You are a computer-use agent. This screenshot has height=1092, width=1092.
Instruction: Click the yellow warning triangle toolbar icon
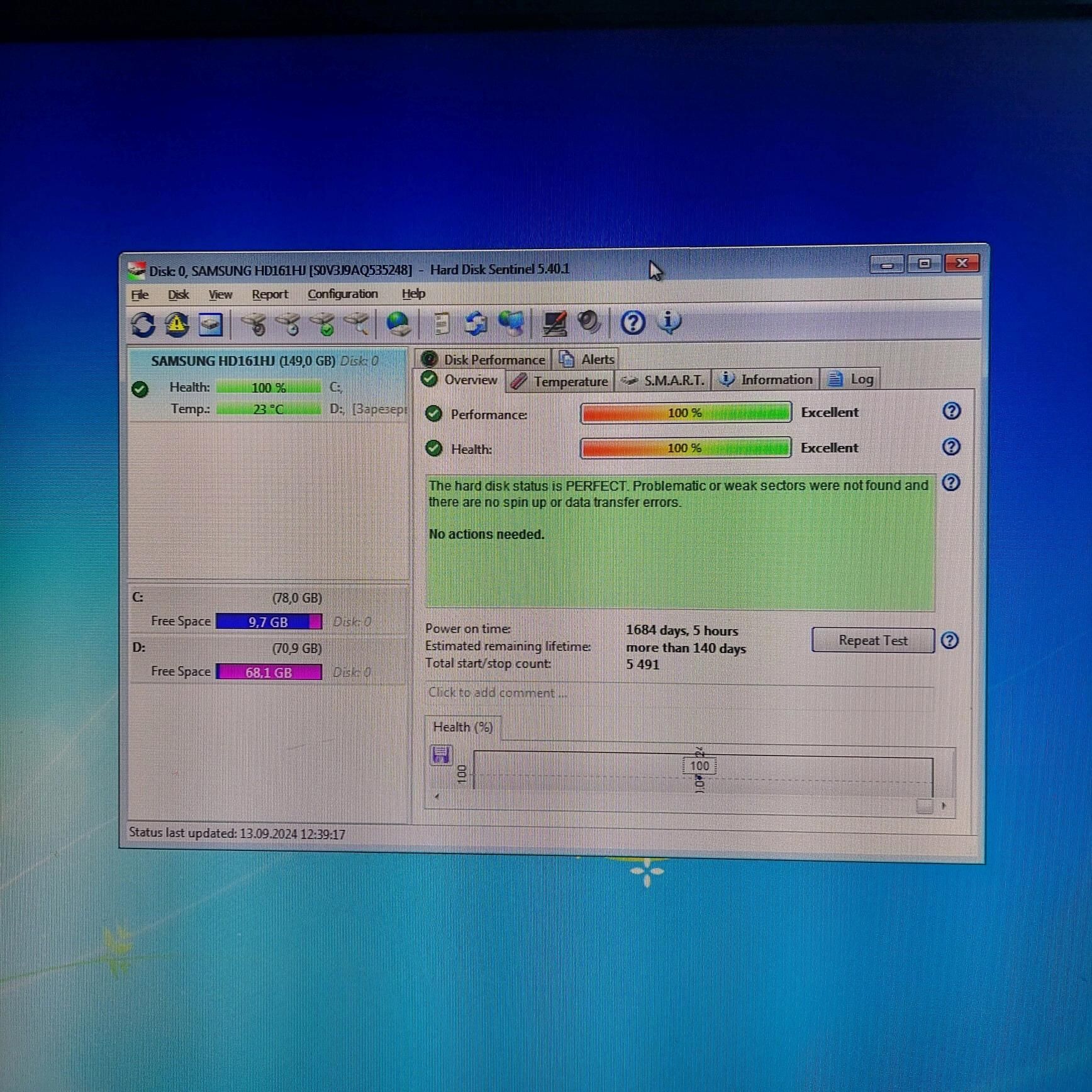pyautogui.click(x=177, y=324)
